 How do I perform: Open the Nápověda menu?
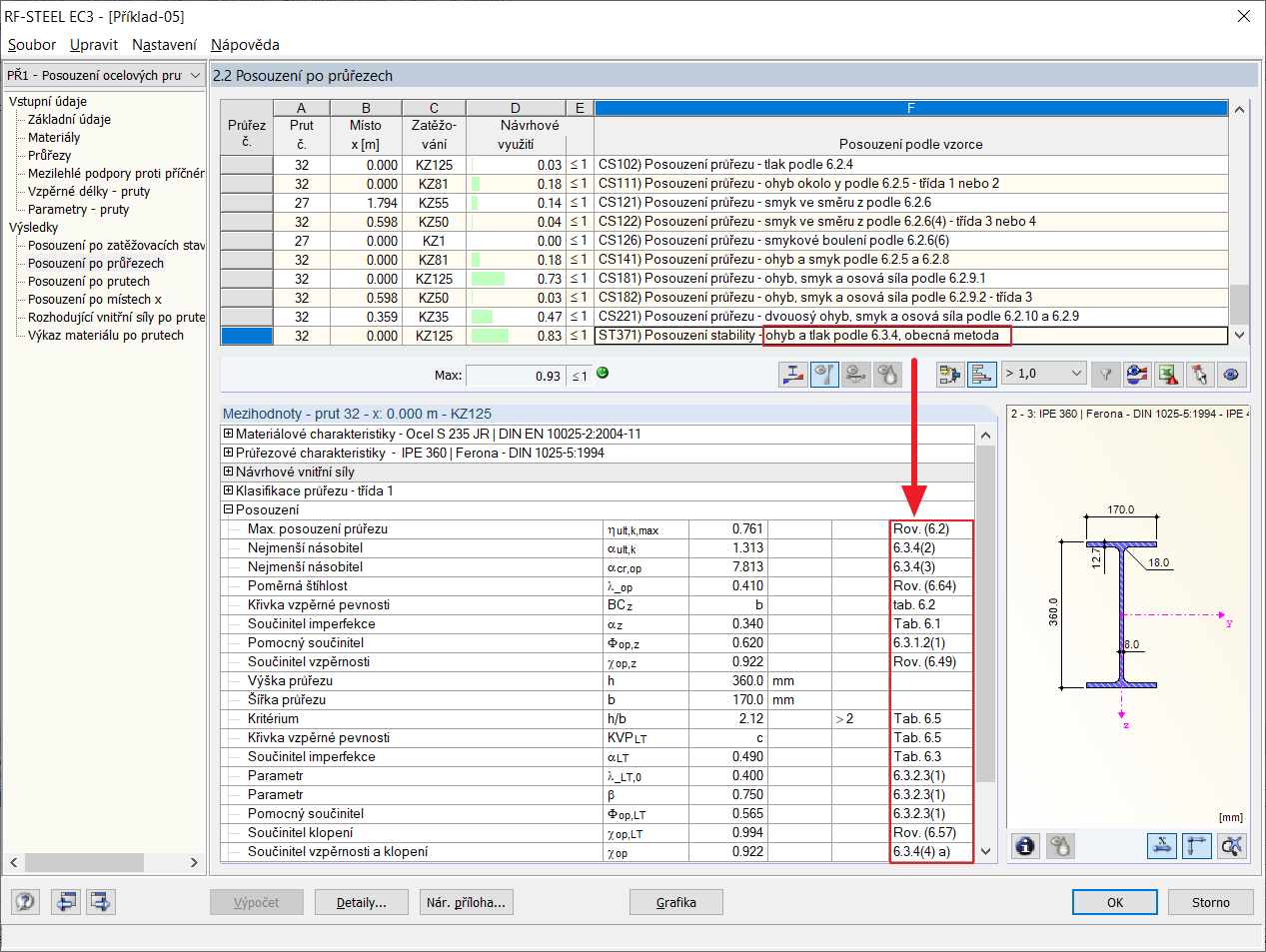click(x=245, y=45)
